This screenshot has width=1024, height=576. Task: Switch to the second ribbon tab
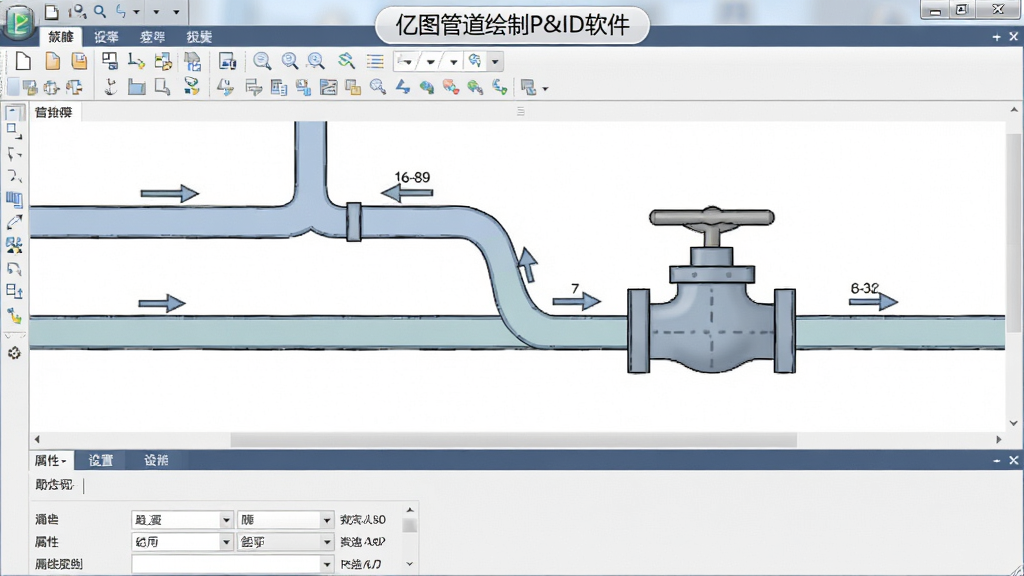click(x=106, y=37)
